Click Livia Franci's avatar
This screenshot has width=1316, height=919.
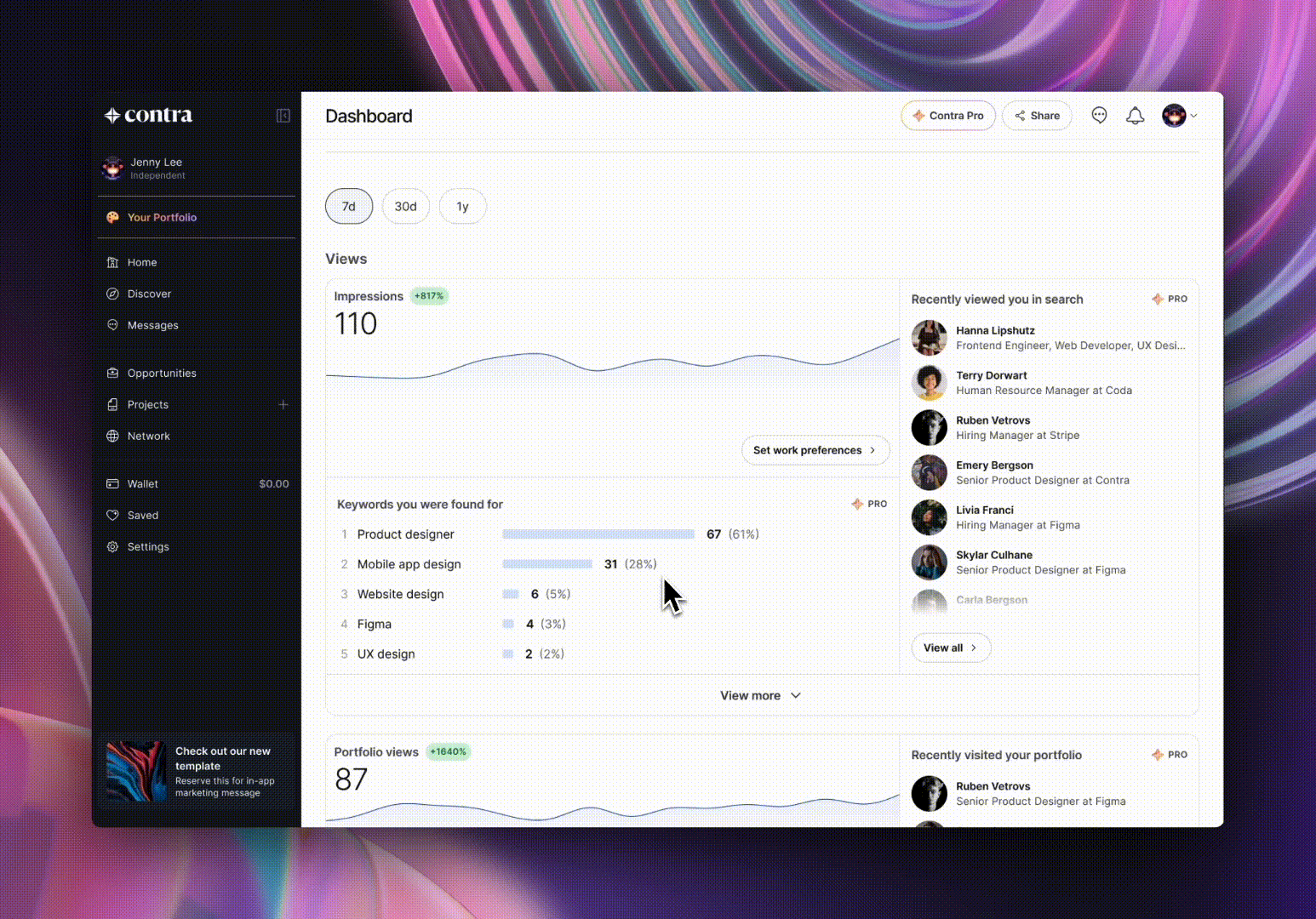click(x=930, y=517)
